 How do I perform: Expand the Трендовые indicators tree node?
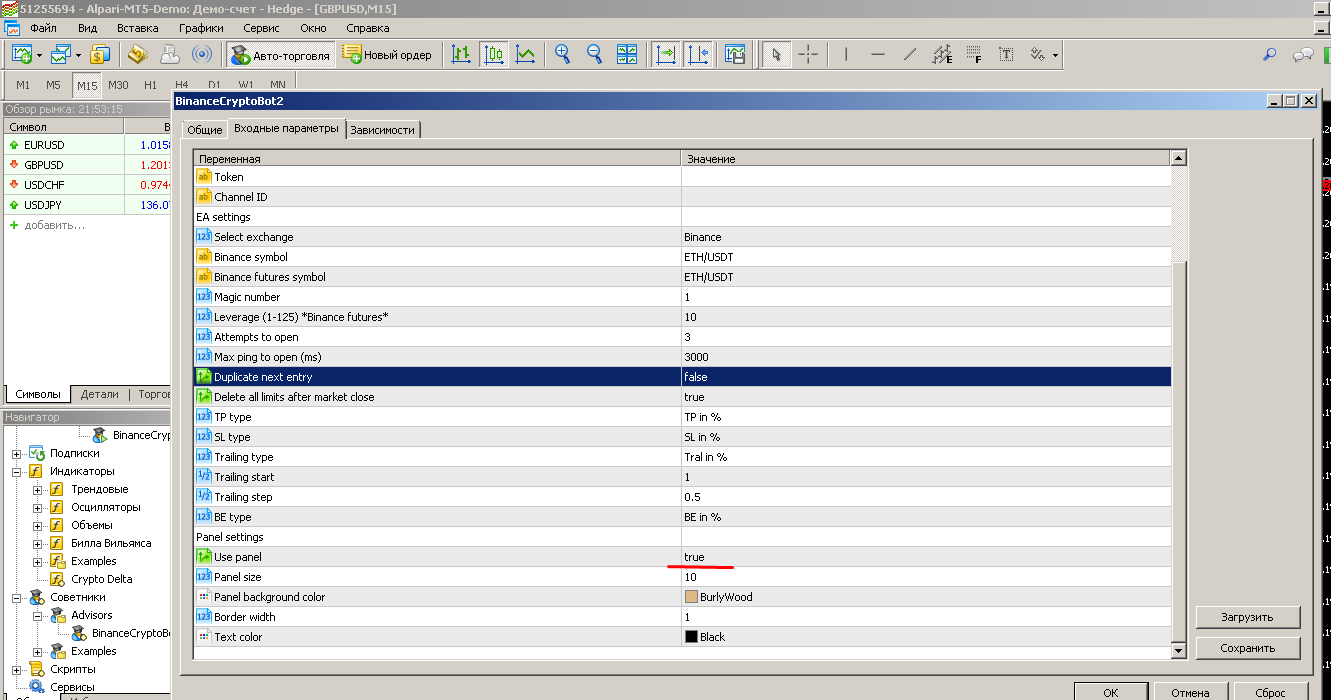click(38, 490)
